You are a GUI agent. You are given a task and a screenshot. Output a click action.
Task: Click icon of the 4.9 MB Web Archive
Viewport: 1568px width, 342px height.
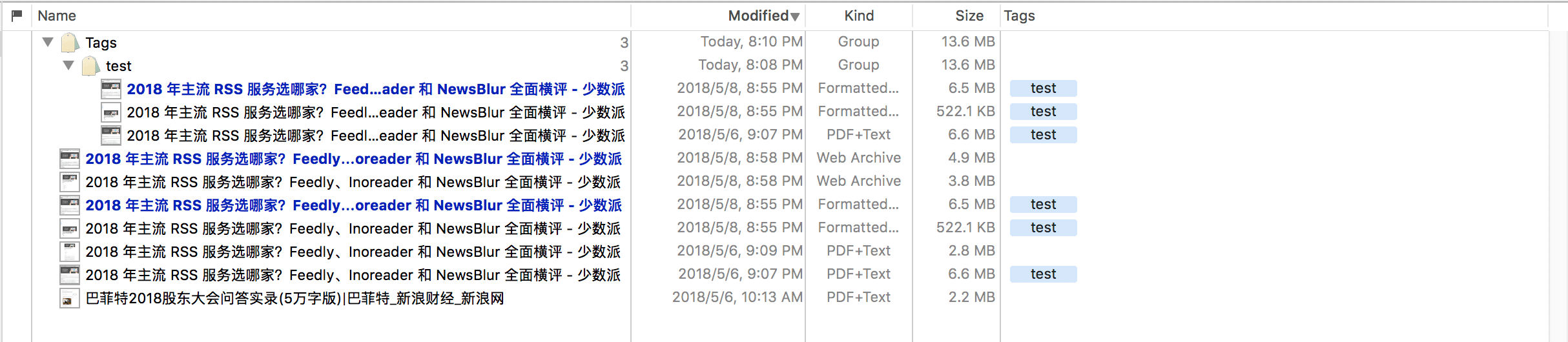70,159
